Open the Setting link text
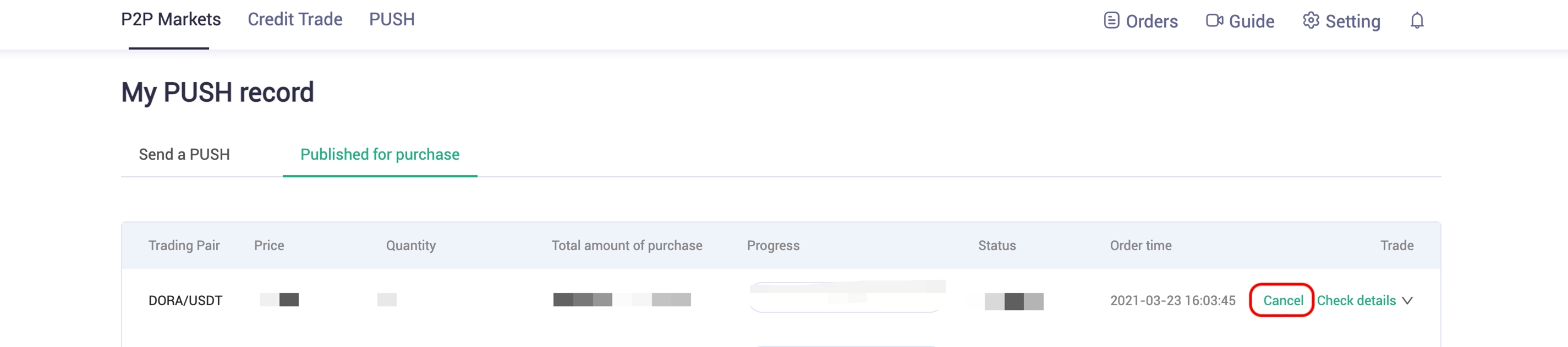The width and height of the screenshot is (1568, 347). point(1352,21)
